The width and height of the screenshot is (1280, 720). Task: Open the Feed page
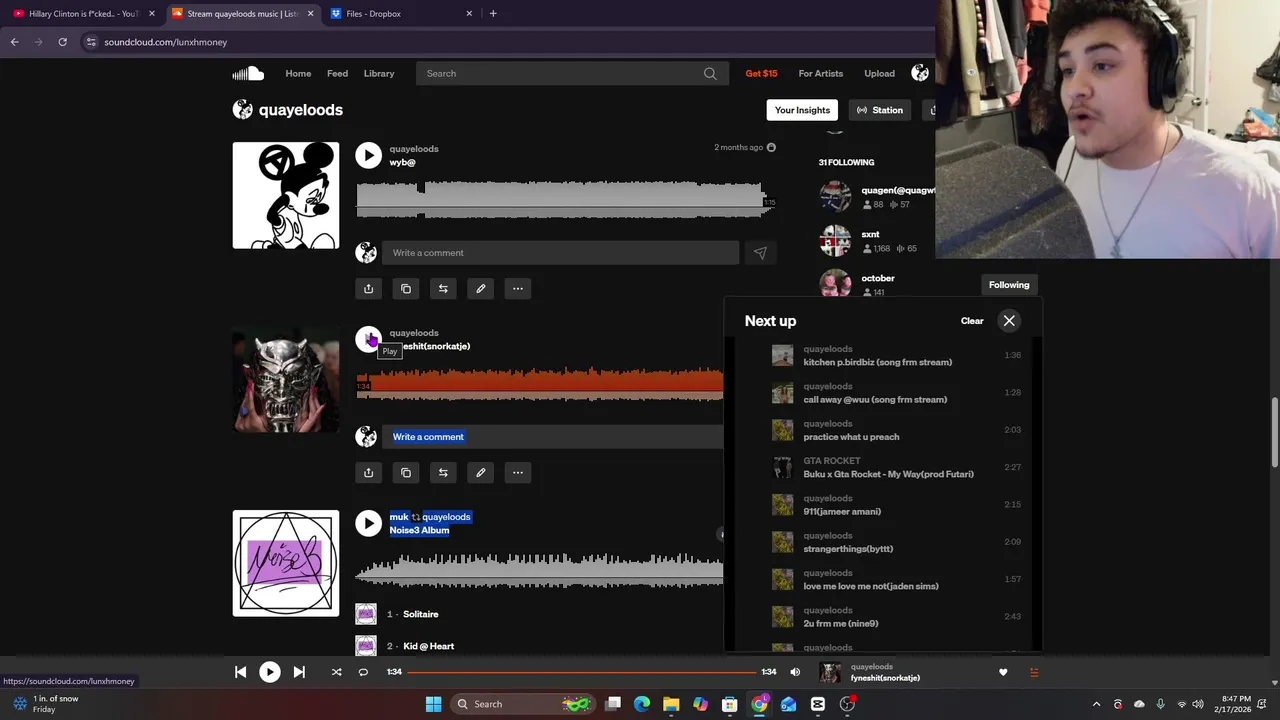point(338,73)
